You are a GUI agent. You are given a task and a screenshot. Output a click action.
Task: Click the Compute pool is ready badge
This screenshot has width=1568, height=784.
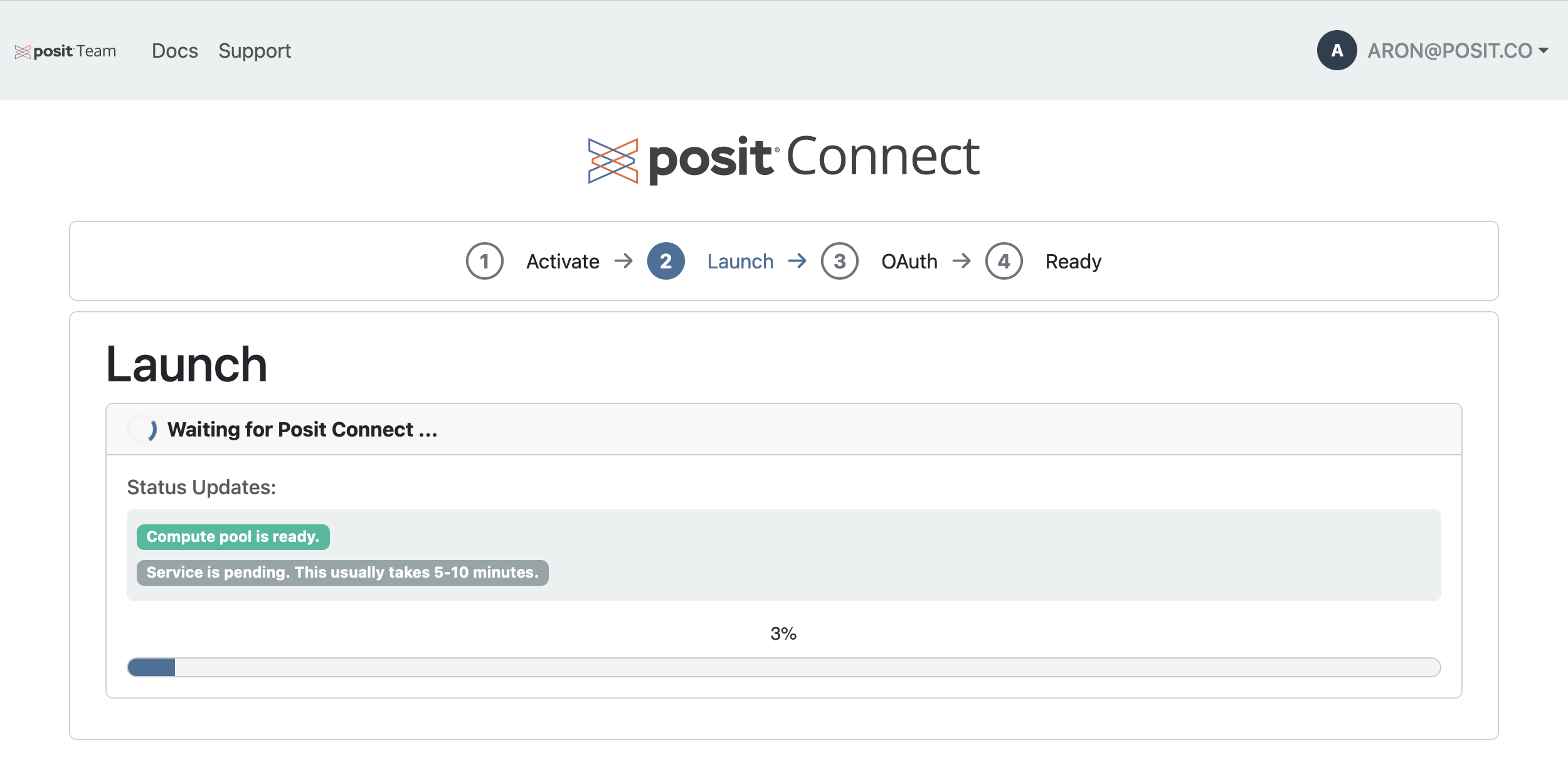point(233,537)
